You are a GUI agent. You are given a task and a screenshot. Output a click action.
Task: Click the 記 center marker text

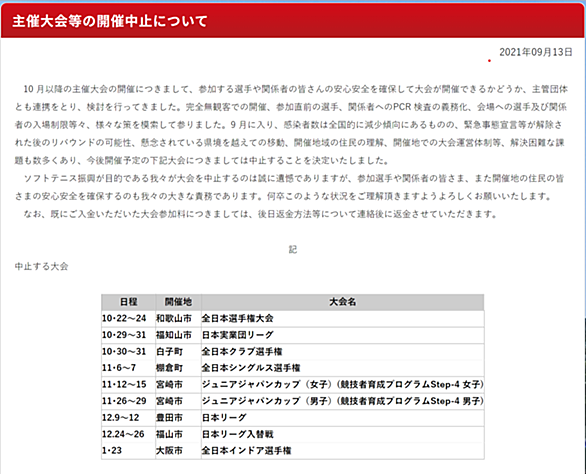[293, 249]
